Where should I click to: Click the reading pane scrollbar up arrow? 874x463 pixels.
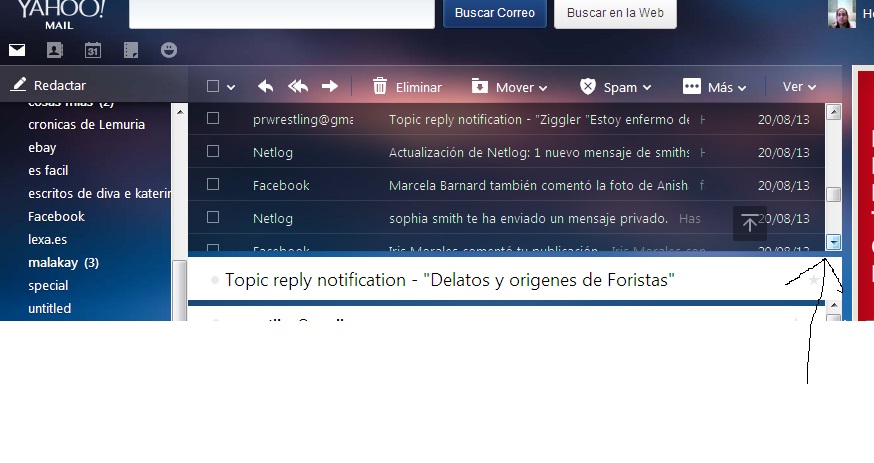click(833, 305)
